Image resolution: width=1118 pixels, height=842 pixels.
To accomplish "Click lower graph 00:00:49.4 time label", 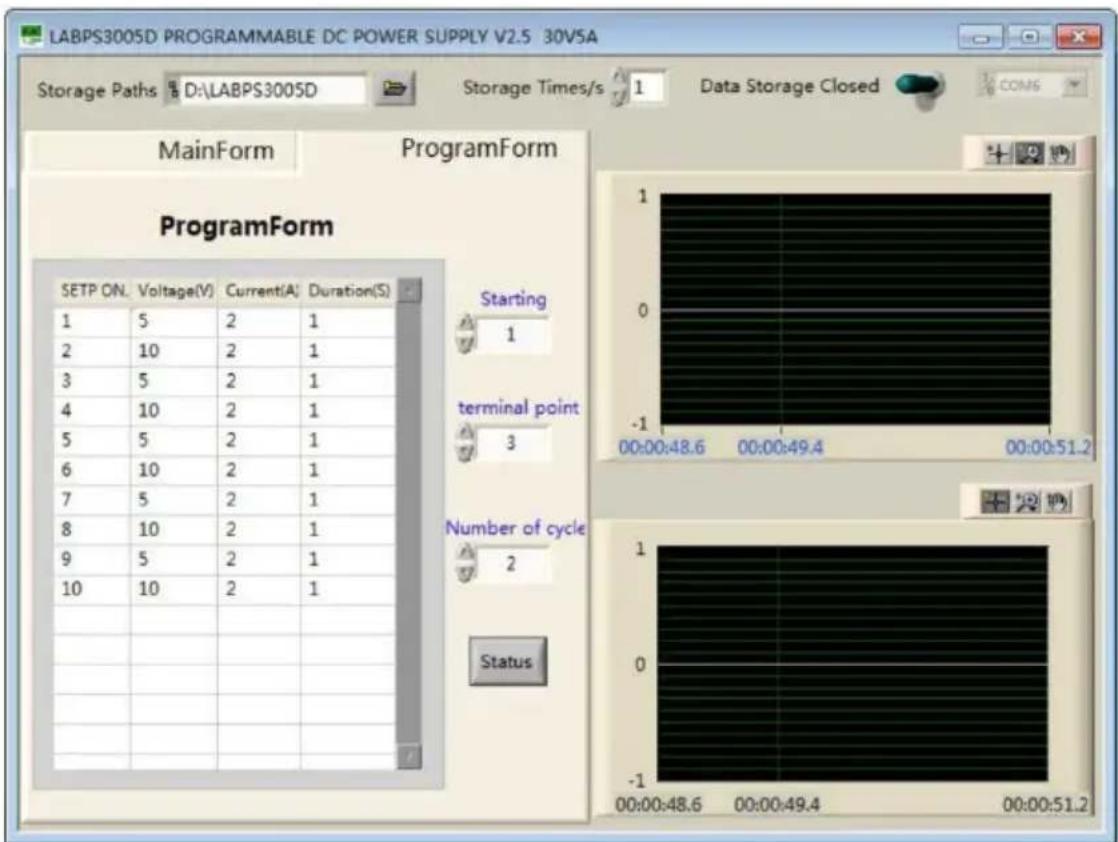I will (x=777, y=805).
